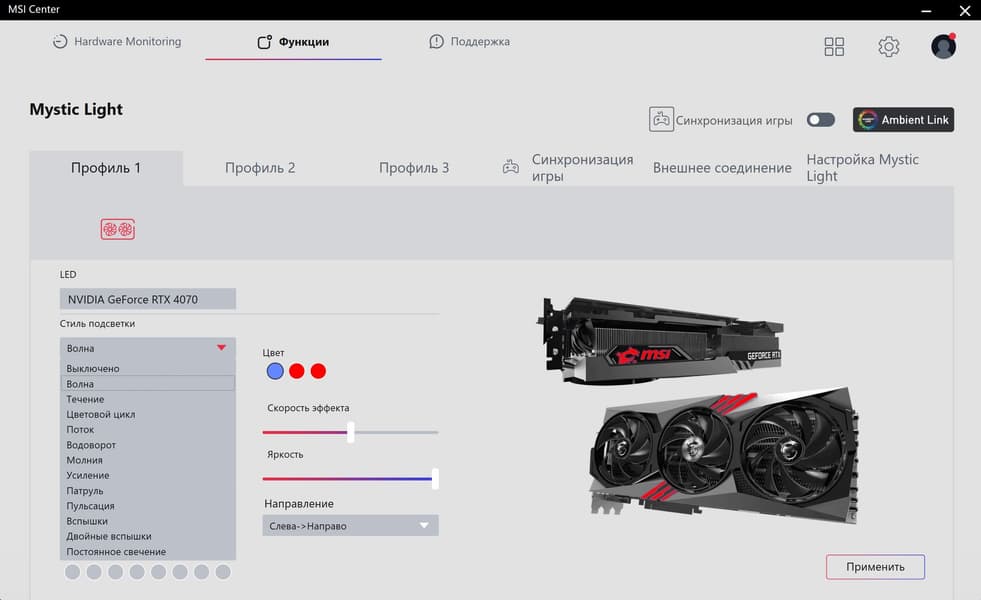Switch to Функции tab
The height and width of the screenshot is (600, 981).
293,42
